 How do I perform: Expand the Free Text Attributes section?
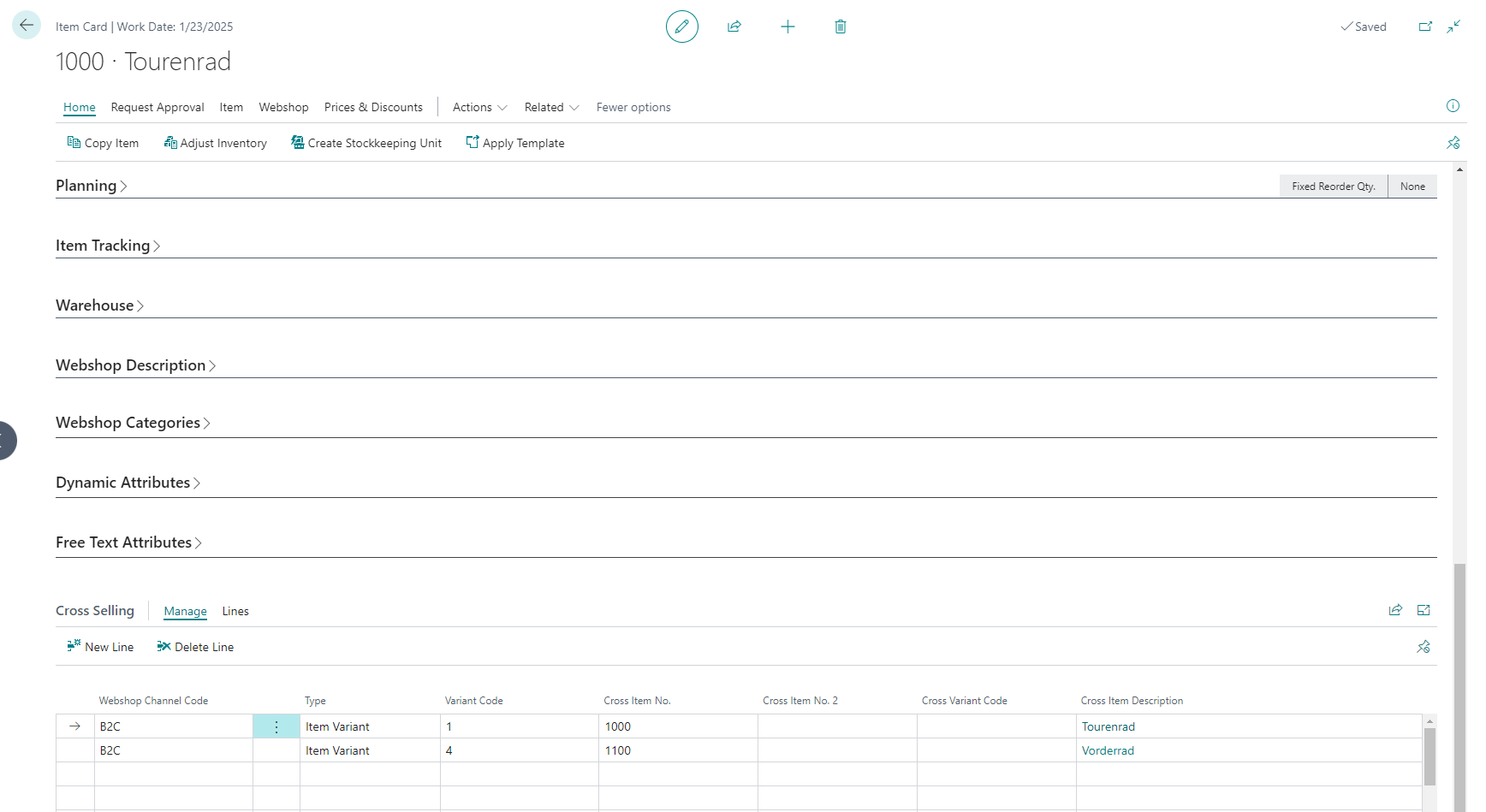[x=129, y=542]
